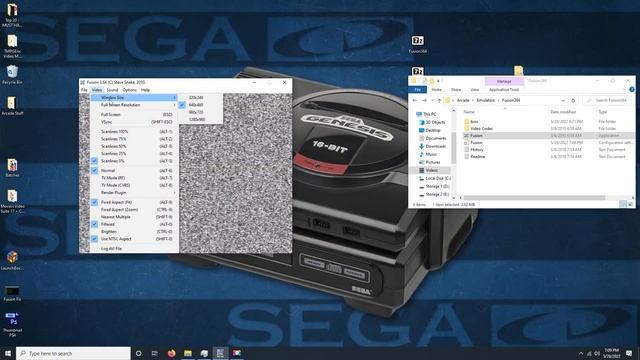Select the Fusion Fix desktop icon

coord(12,293)
